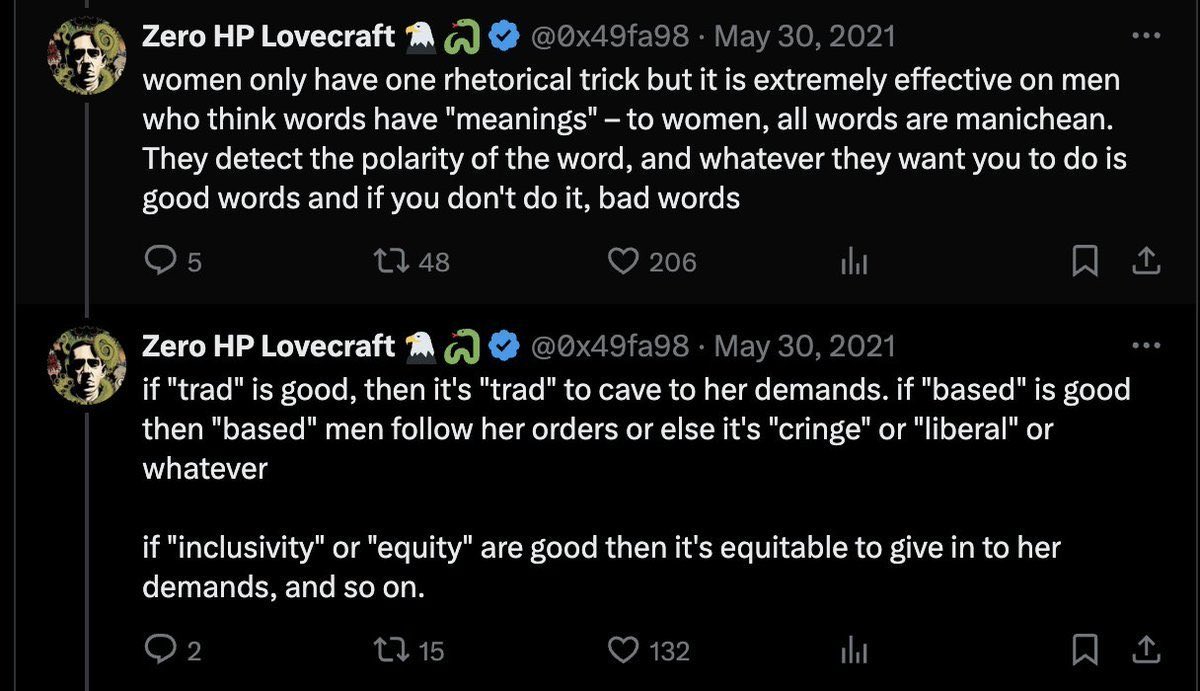Bookmark the first tweet
Image resolution: width=1200 pixels, height=691 pixels.
coord(1085,262)
